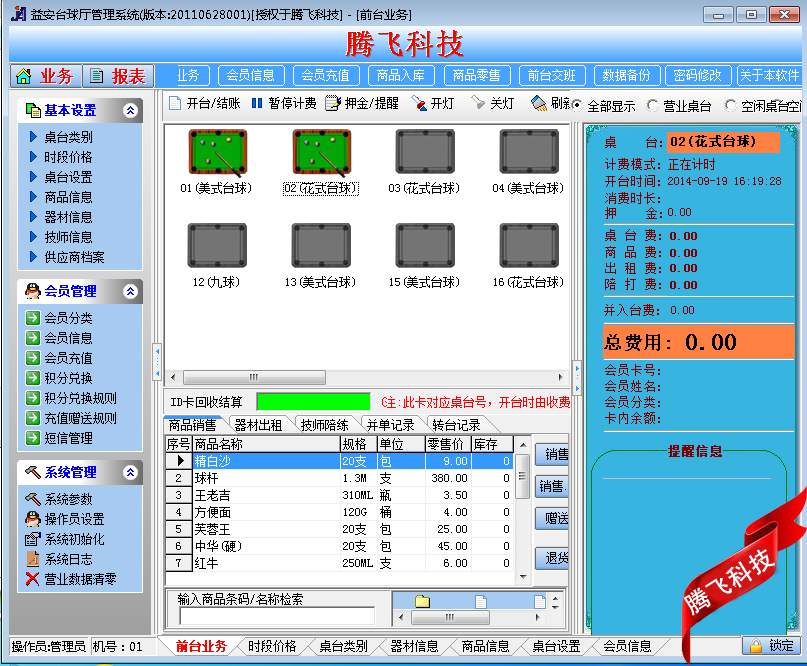Viewport: 807px width, 666px height.
Task: Select the 全部显示 radio button
Action: click(578, 105)
